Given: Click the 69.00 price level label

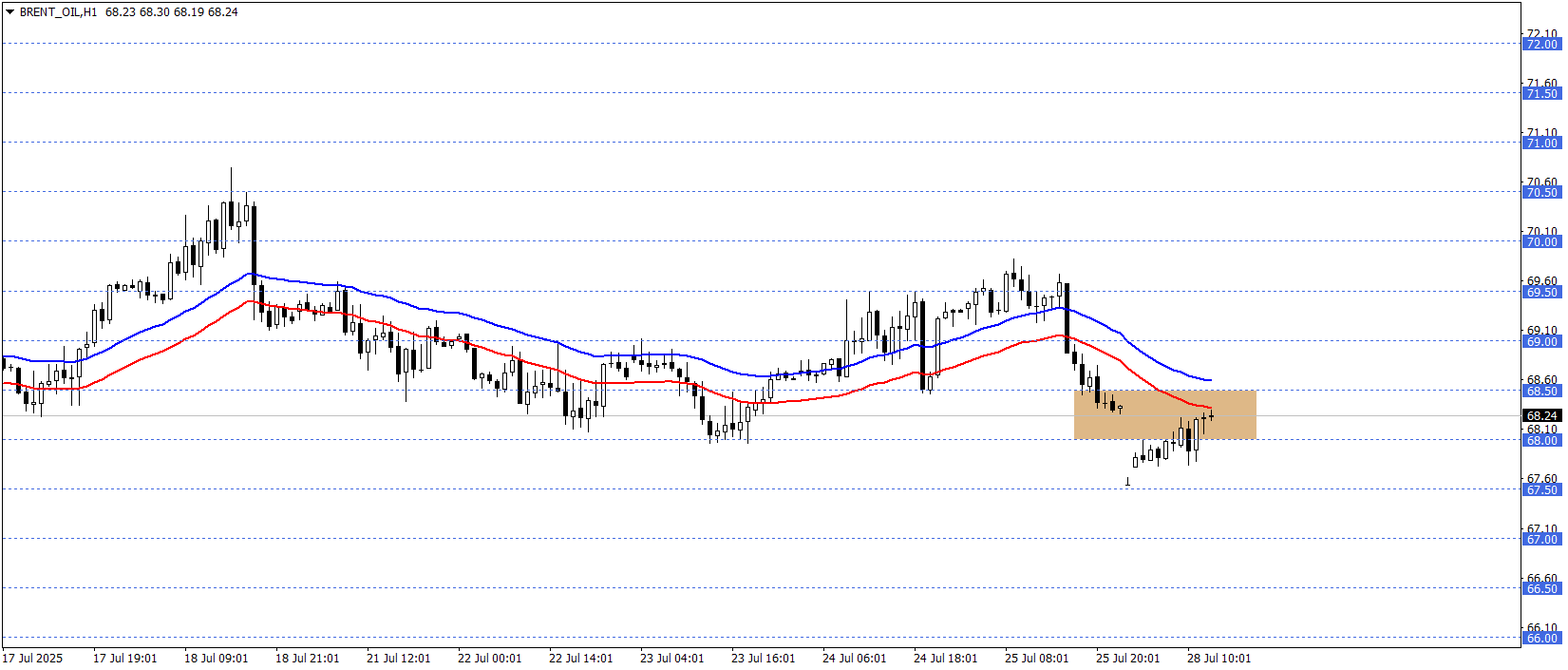Looking at the screenshot, I should (1542, 341).
